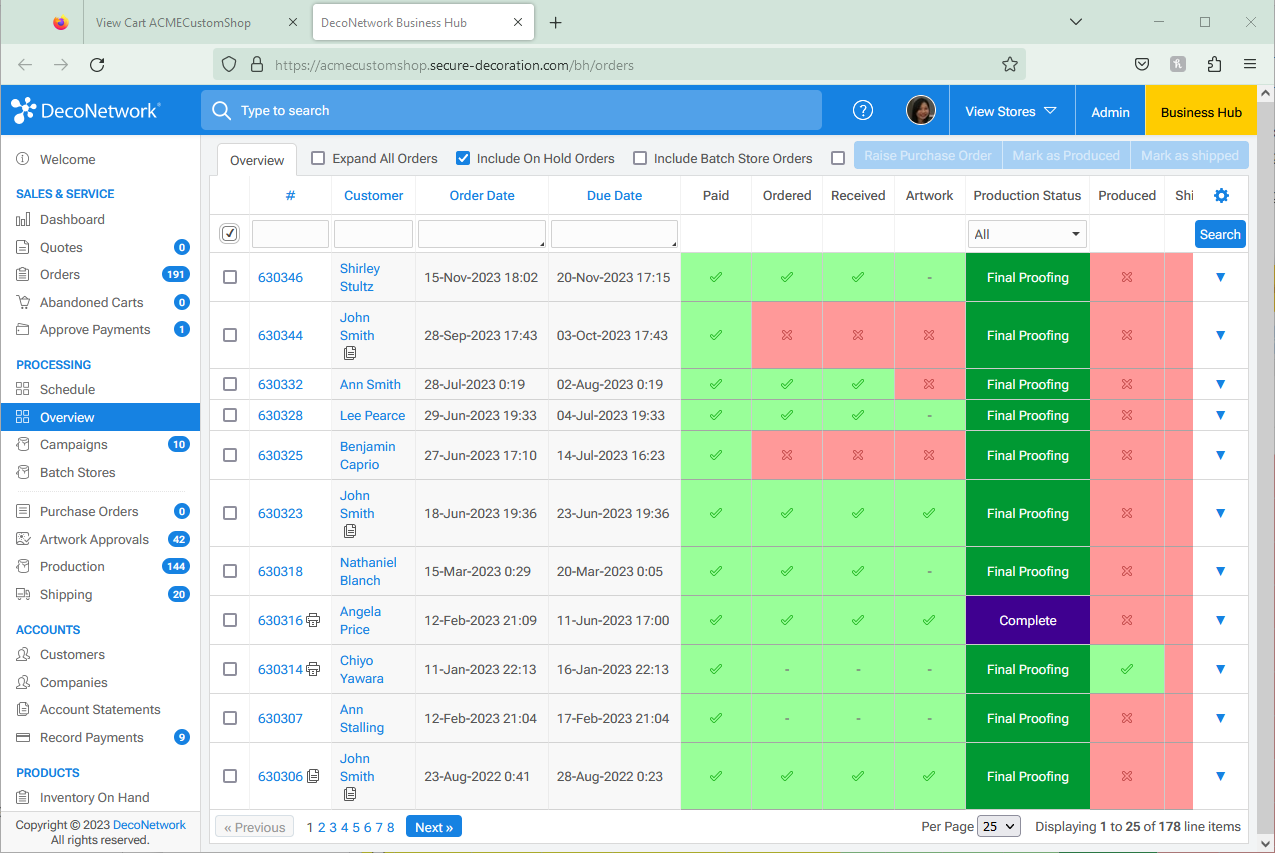Check the row checkbox for order 630346
Viewport: 1275px width, 853px height.
tap(229, 277)
